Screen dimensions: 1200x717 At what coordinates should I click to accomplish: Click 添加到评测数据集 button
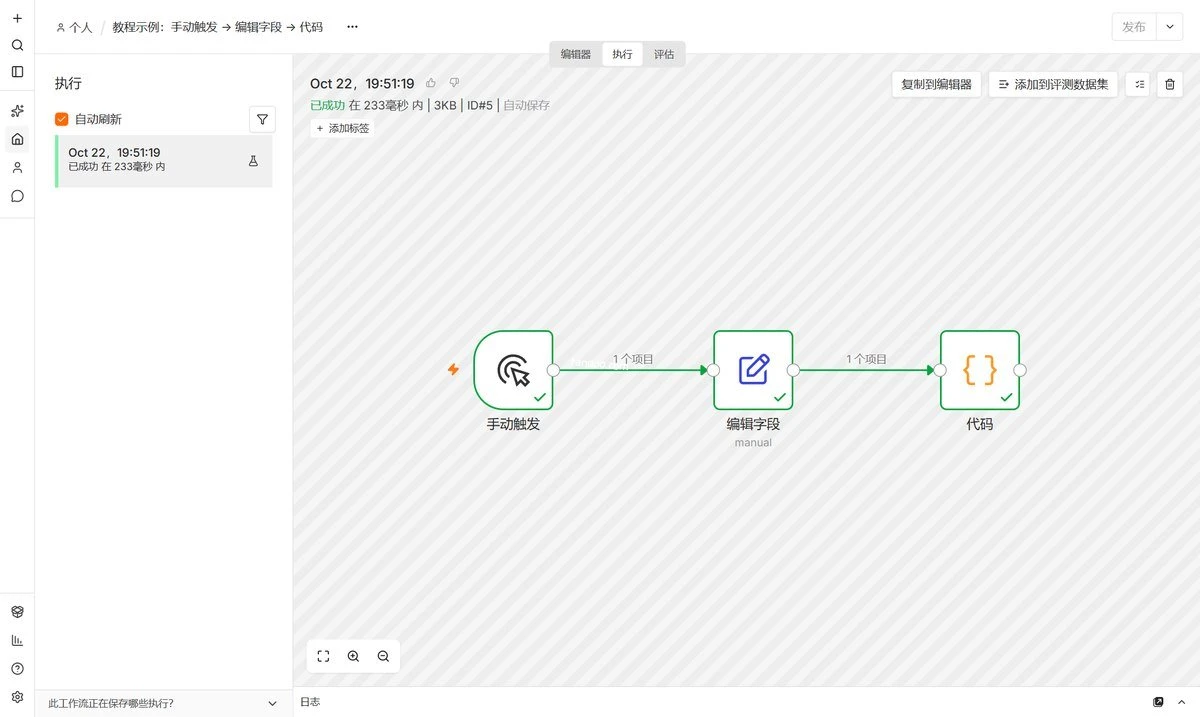[1053, 84]
